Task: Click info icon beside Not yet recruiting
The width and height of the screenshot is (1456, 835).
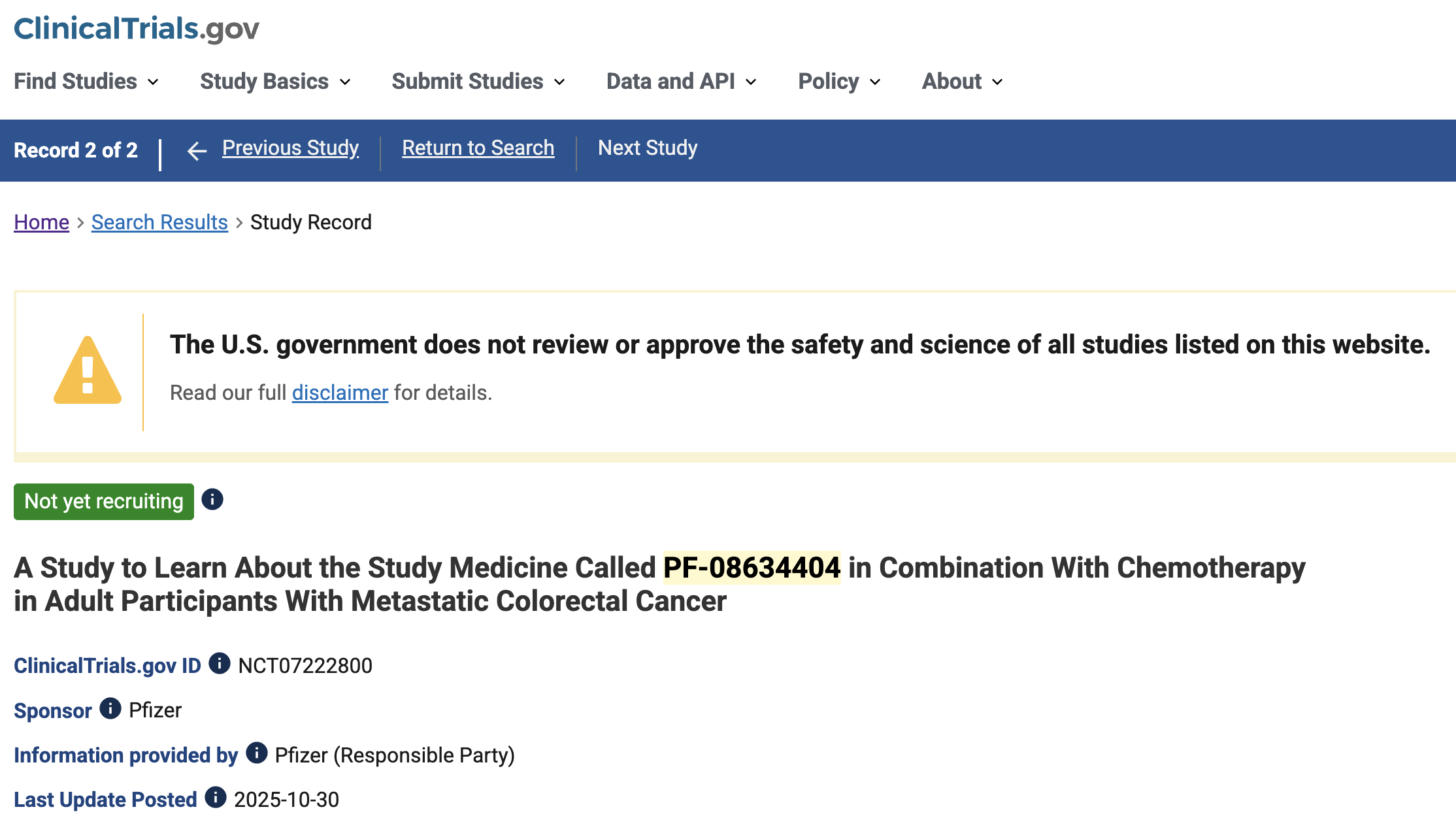Action: 212,500
